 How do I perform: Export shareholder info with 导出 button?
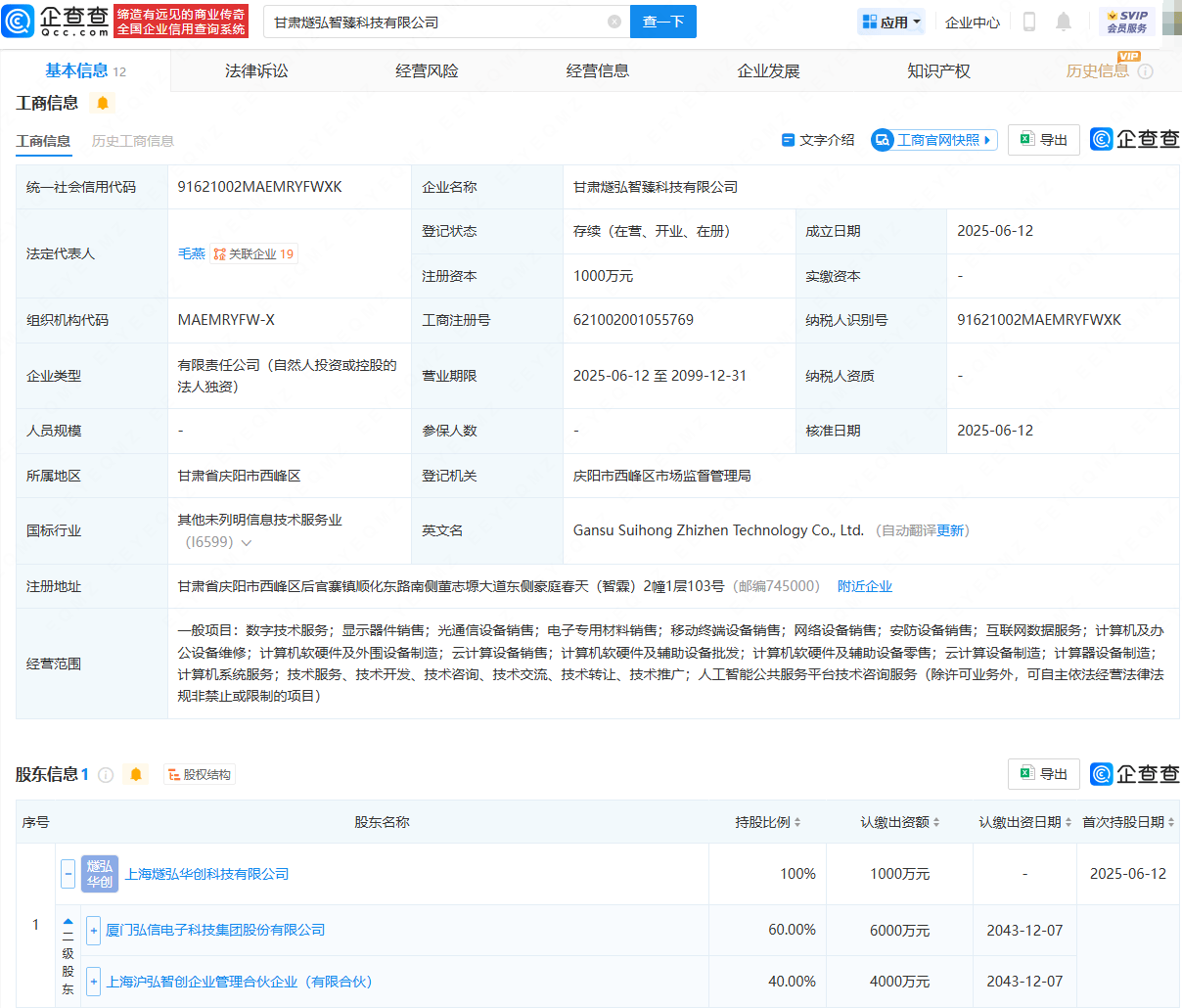[1044, 774]
